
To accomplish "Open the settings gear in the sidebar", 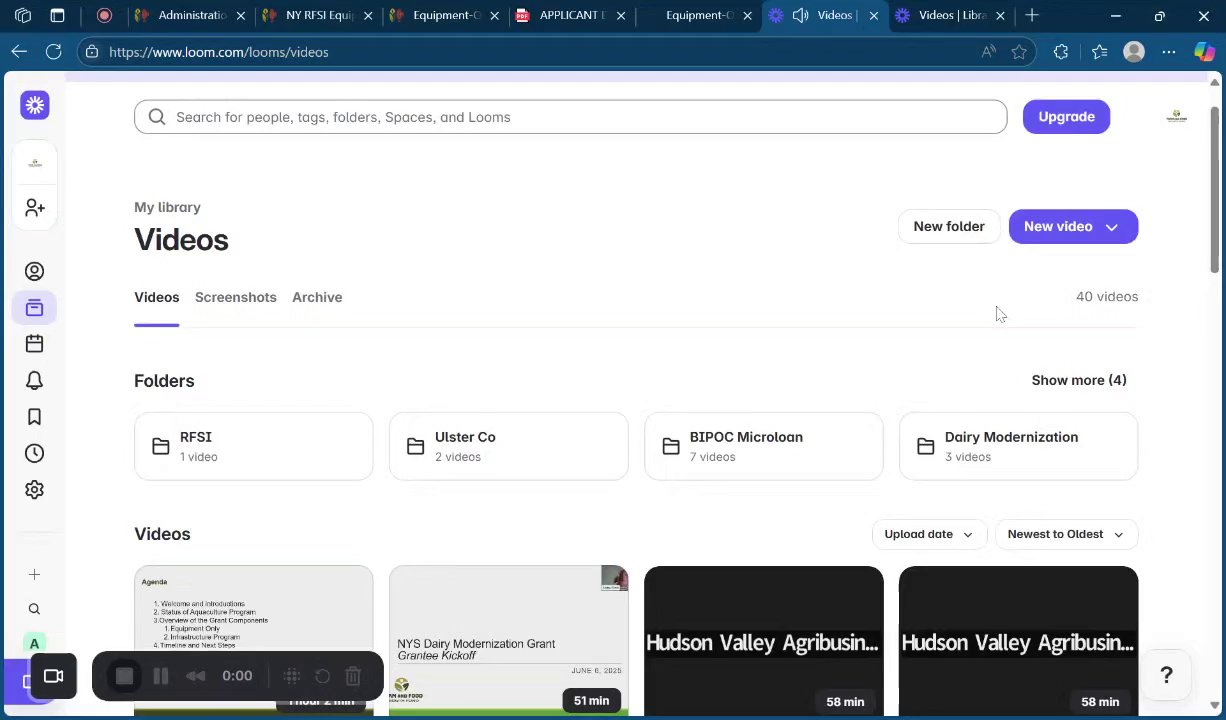I will (35, 490).
